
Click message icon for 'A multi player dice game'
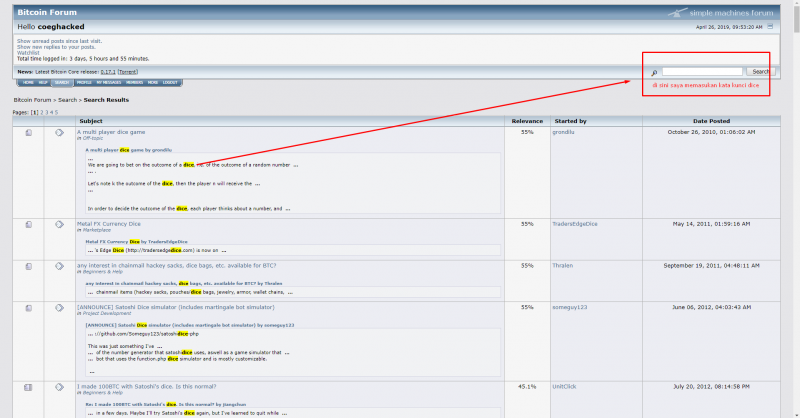point(60,133)
